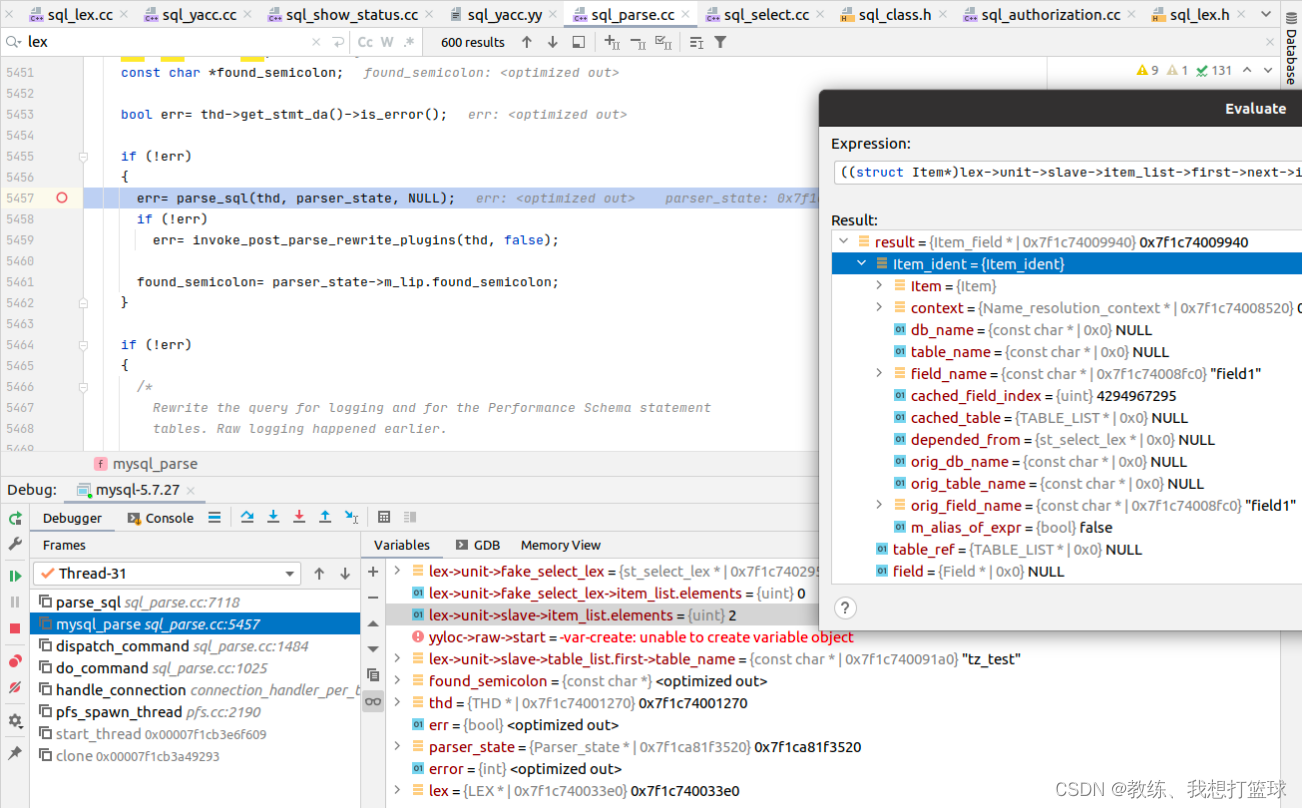
Task: Click the search field containing lex
Action: click(165, 42)
